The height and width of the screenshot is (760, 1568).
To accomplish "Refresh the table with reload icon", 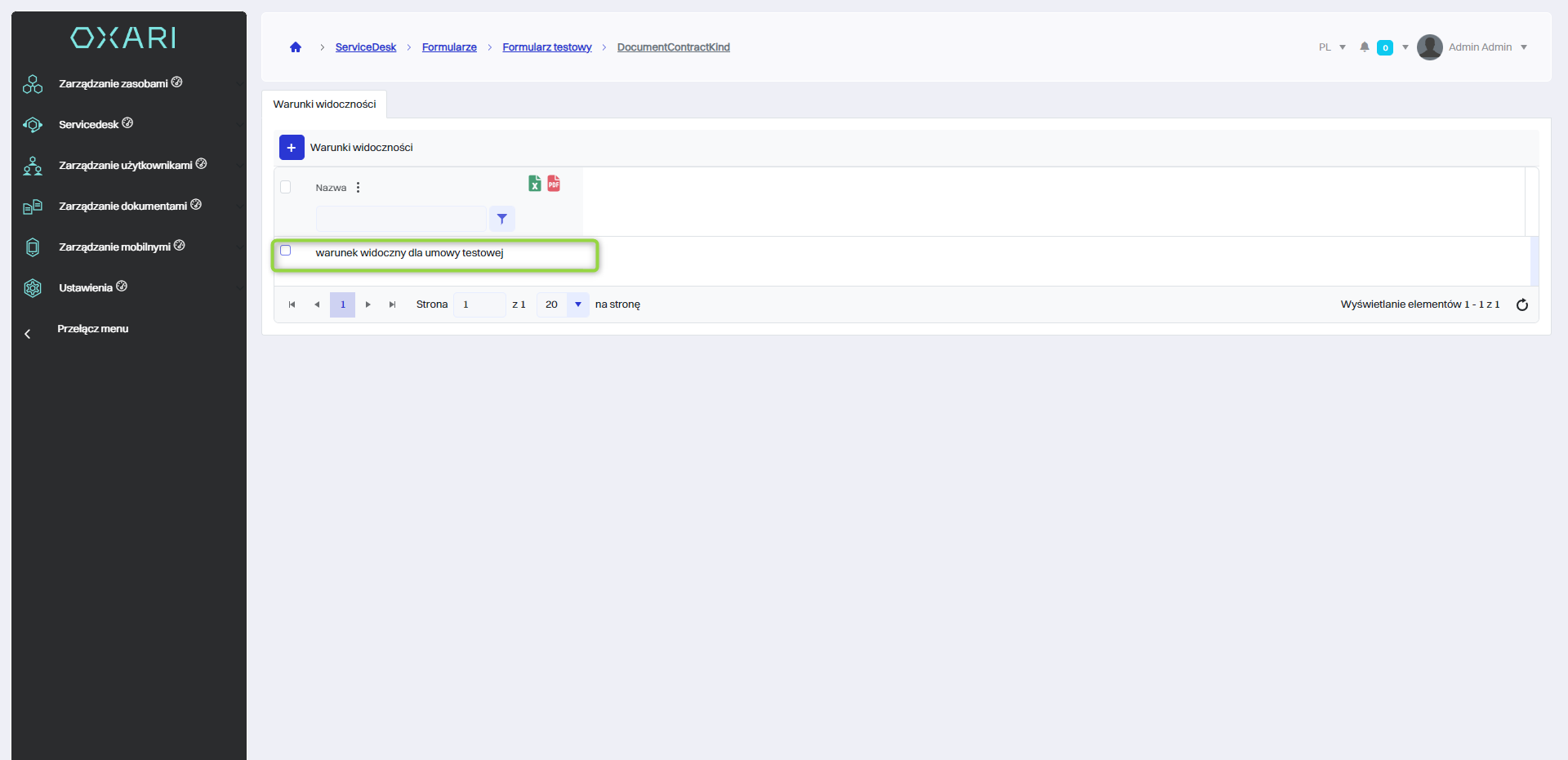I will point(1522,304).
